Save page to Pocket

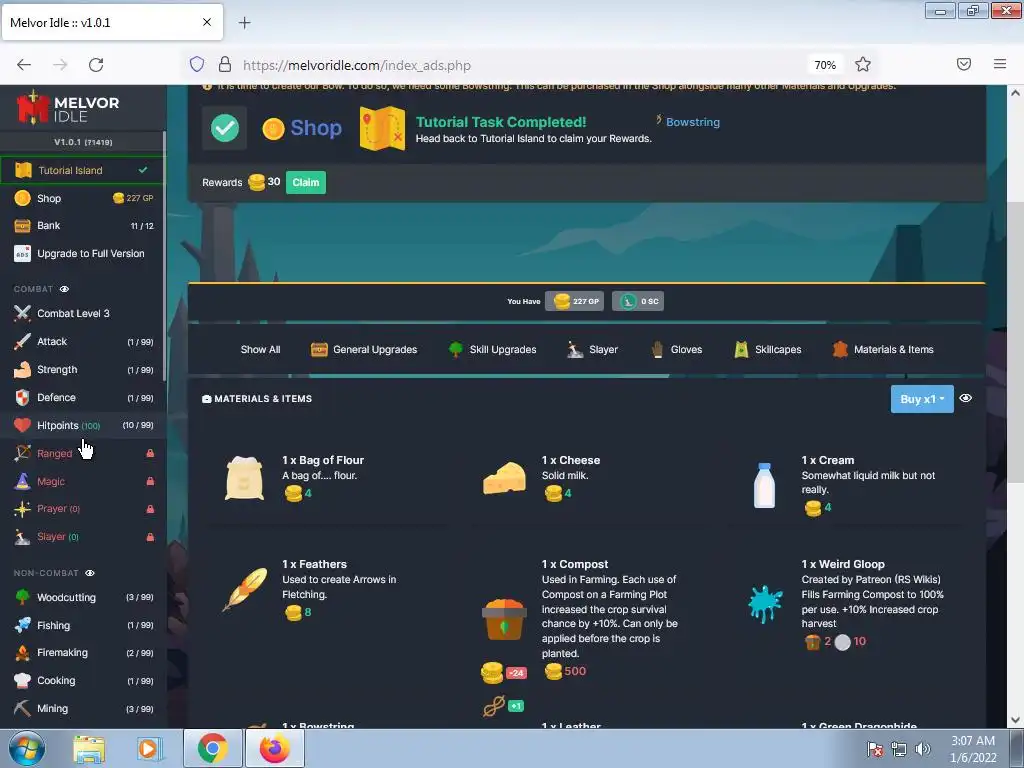(964, 64)
